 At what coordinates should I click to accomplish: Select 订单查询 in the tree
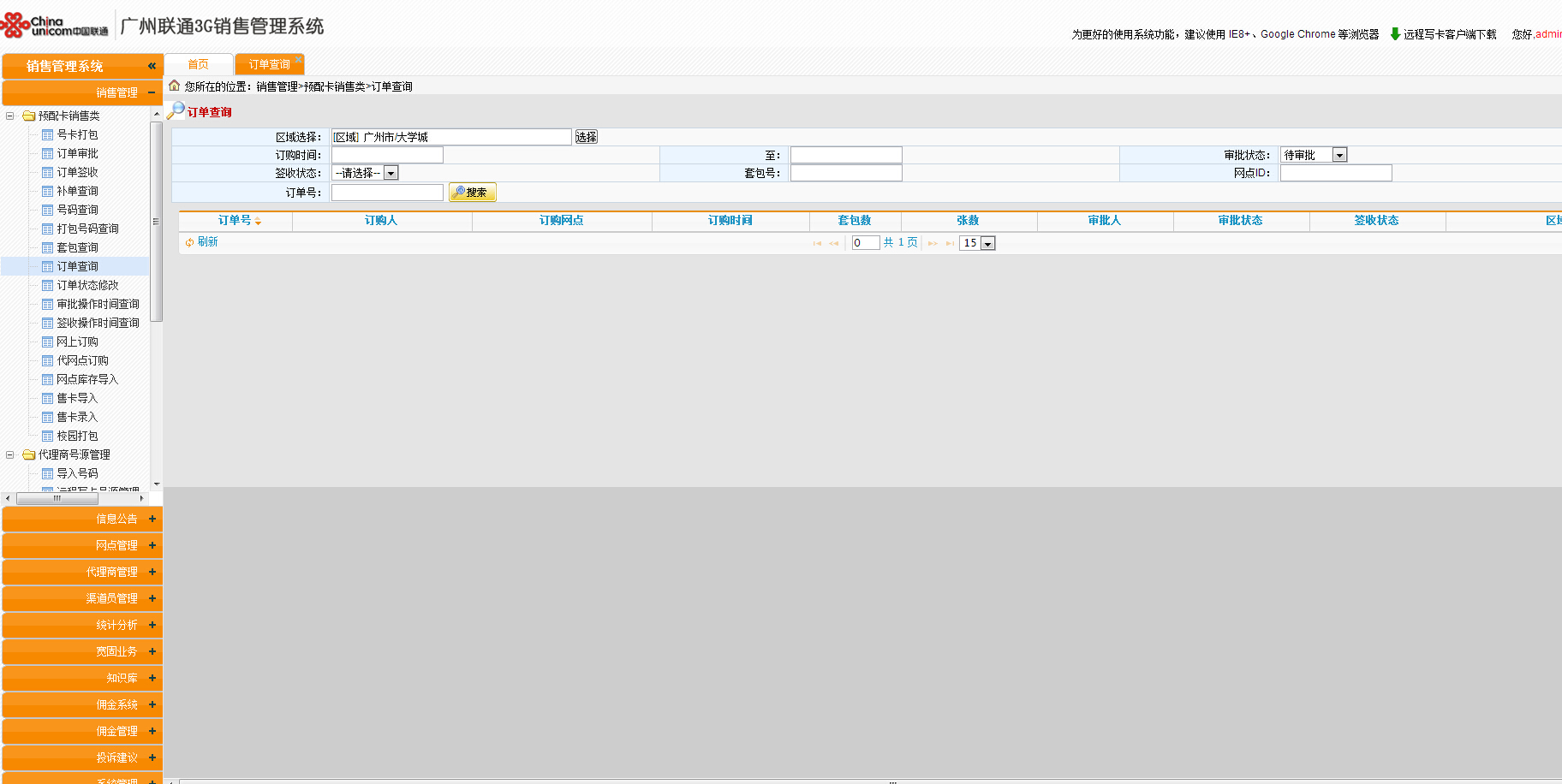(77, 266)
